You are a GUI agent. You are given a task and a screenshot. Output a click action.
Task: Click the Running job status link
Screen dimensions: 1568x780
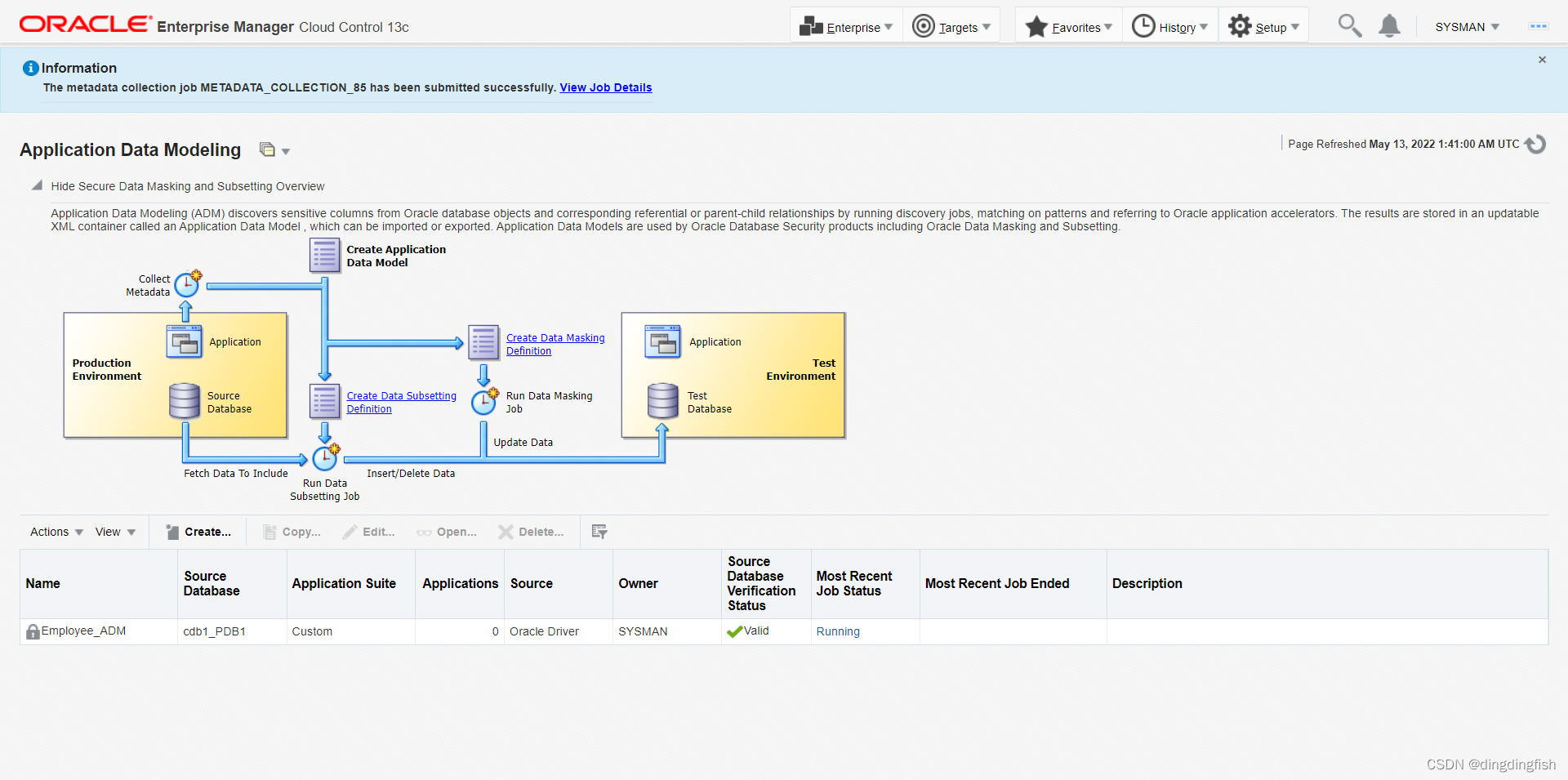tap(838, 631)
